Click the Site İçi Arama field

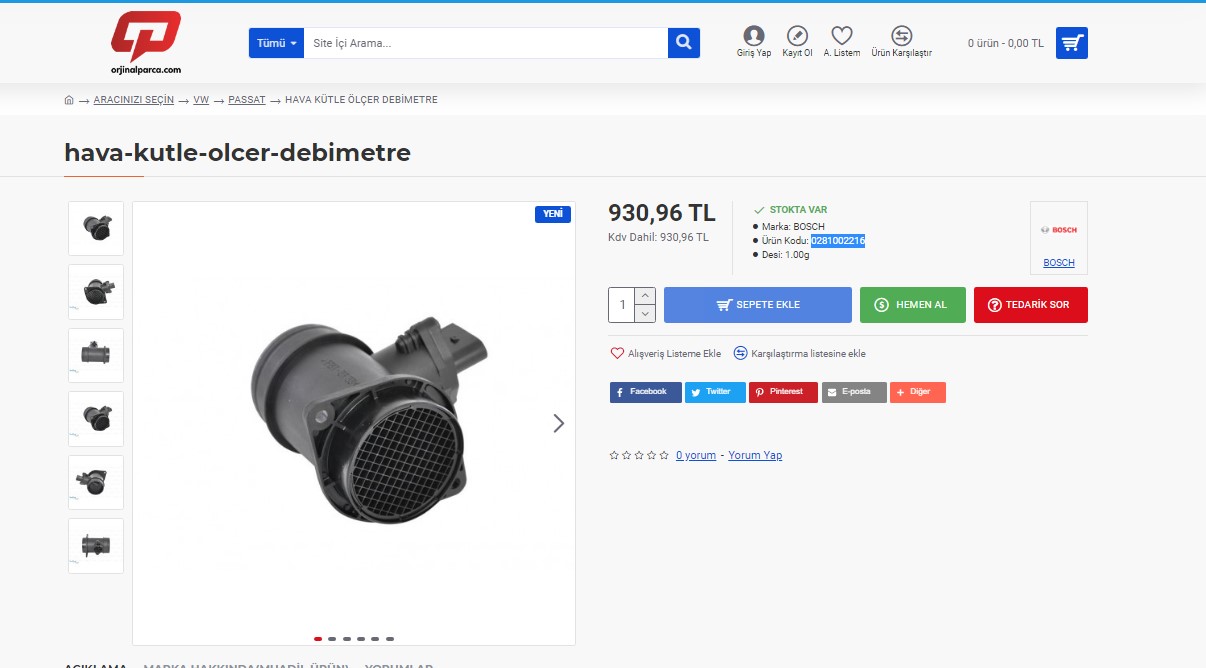(x=485, y=43)
